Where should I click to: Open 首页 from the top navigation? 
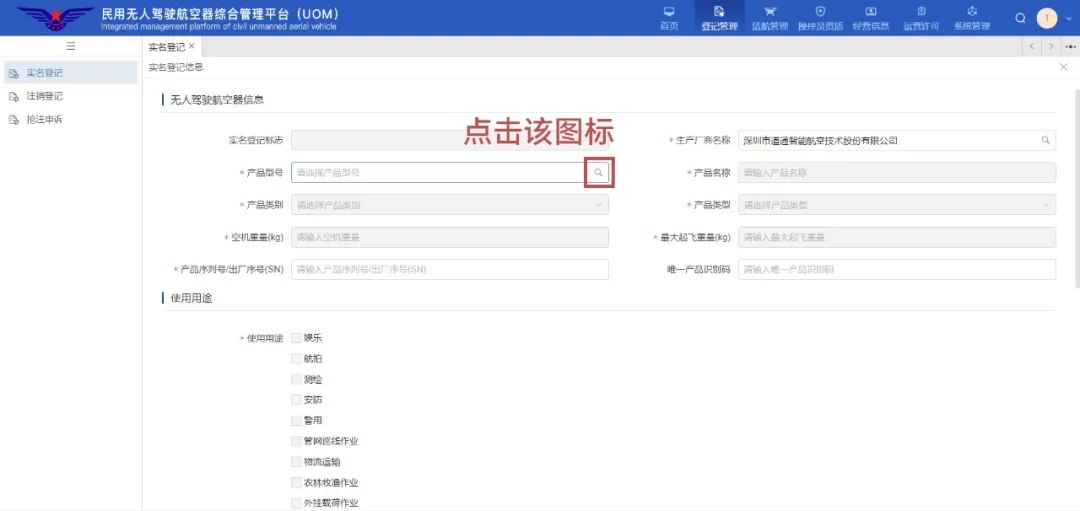[x=669, y=18]
